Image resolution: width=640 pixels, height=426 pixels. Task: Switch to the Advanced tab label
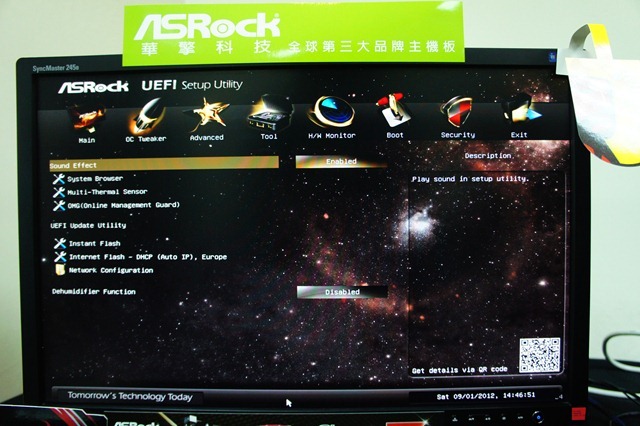(207, 138)
